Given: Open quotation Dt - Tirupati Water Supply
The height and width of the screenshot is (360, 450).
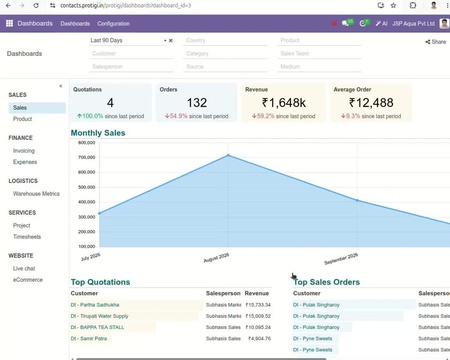Looking at the screenshot, I should 99,316.
